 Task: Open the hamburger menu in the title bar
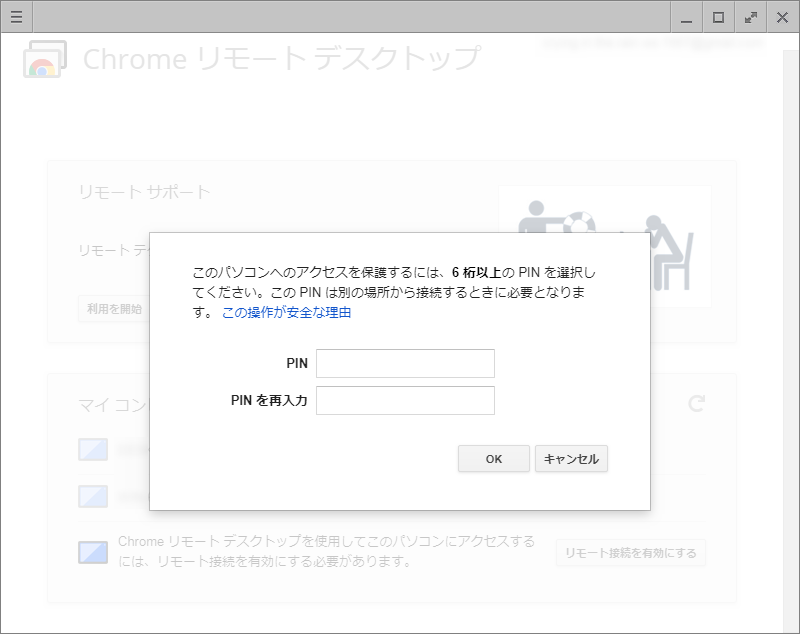pyautogui.click(x=16, y=17)
